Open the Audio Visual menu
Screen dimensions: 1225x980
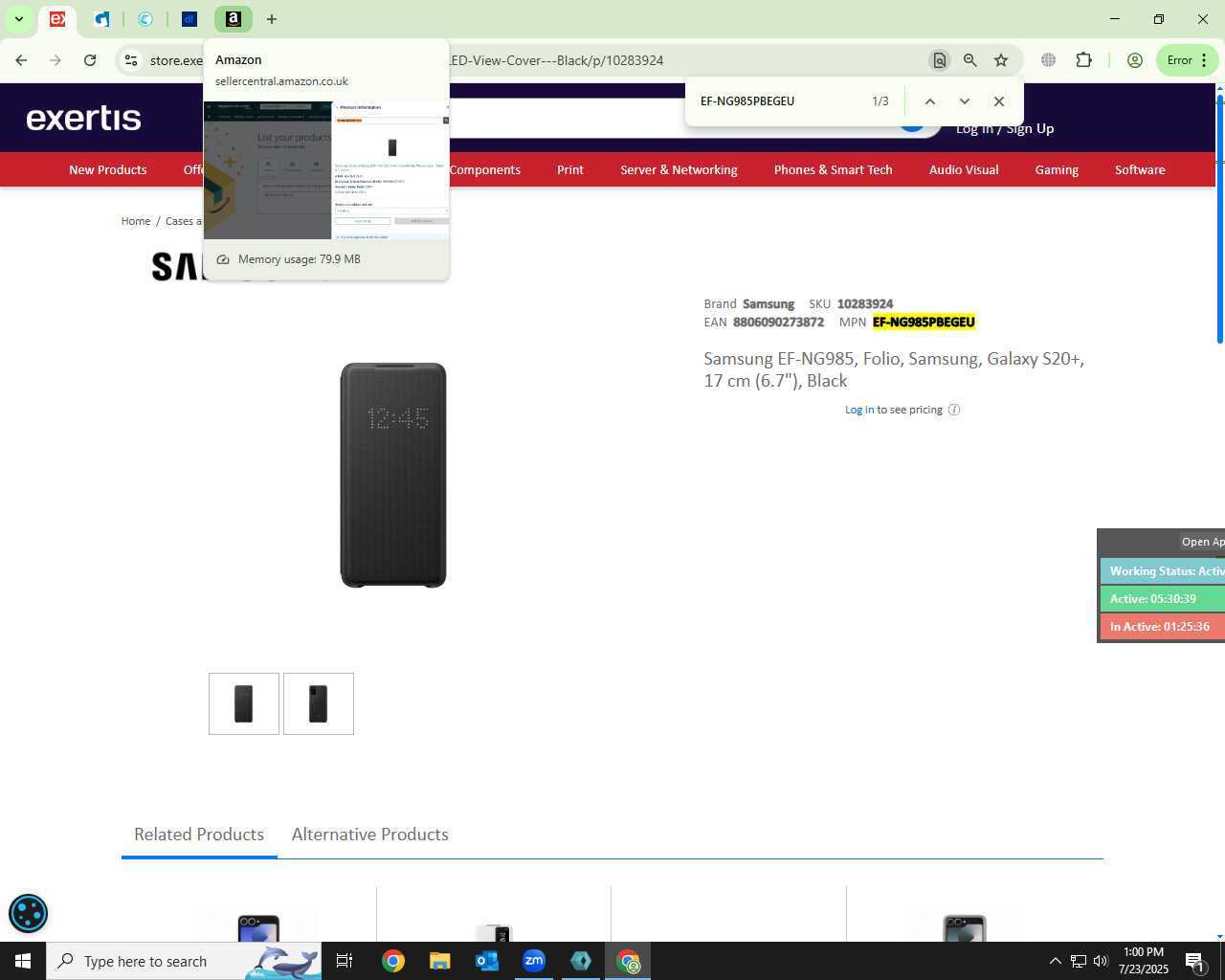point(964,169)
